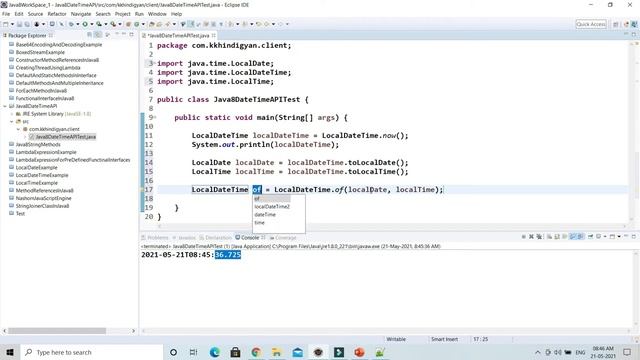The height and width of the screenshot is (360, 640).
Task: Click the Save toolbar icon
Action: coord(19,24)
